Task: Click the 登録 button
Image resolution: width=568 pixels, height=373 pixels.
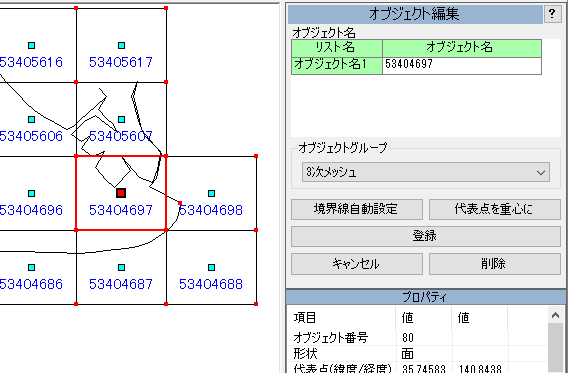Action: coord(426,236)
